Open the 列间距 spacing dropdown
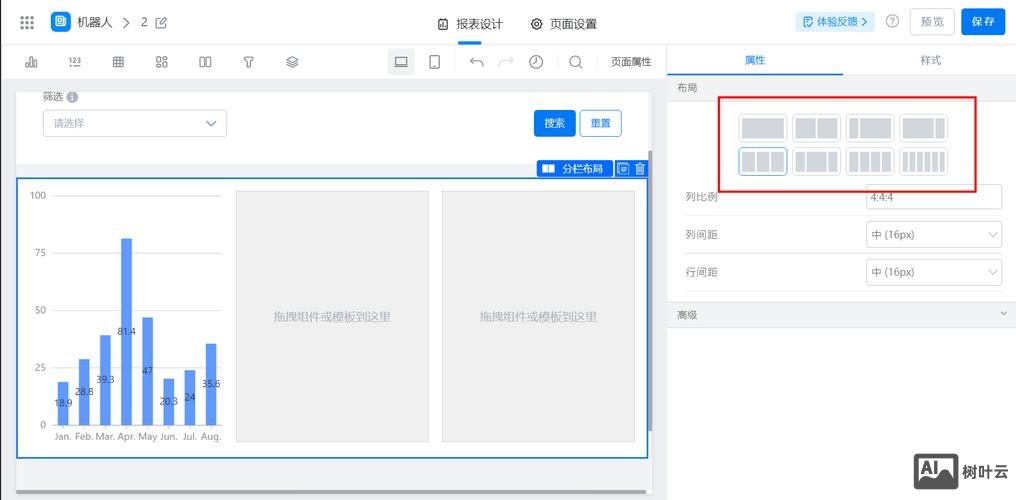 [934, 234]
